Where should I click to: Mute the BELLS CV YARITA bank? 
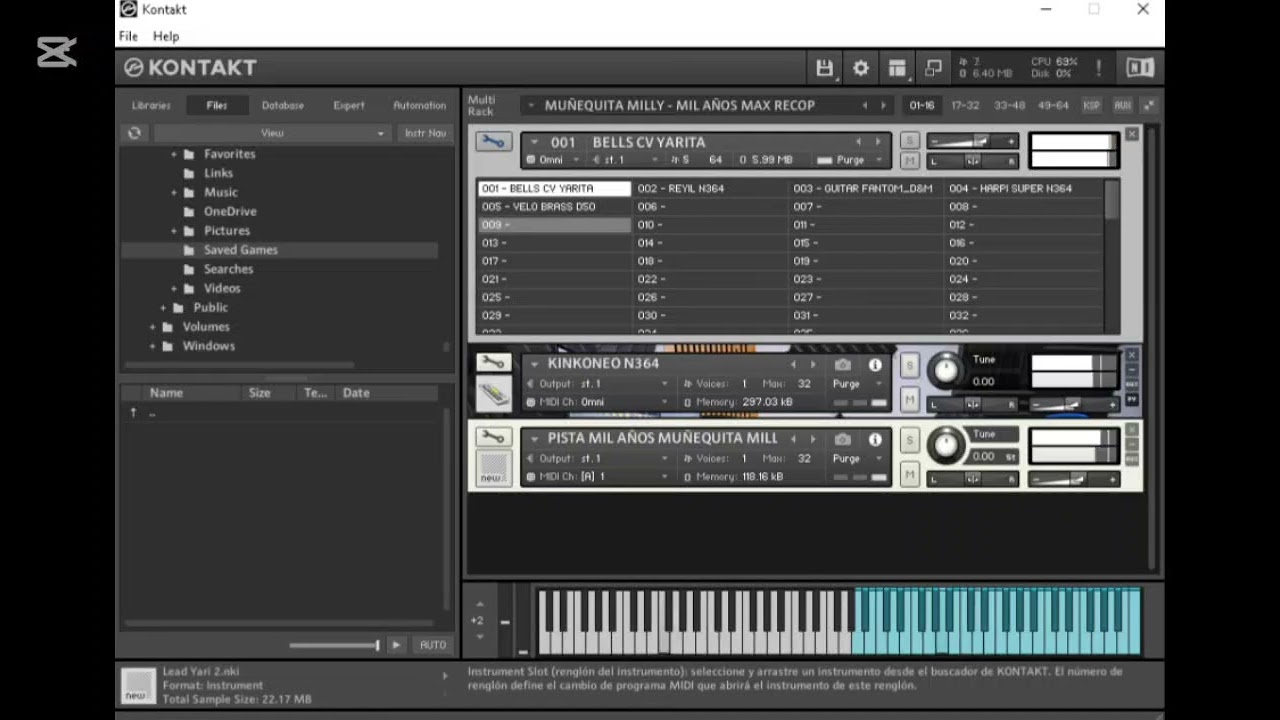tap(909, 161)
